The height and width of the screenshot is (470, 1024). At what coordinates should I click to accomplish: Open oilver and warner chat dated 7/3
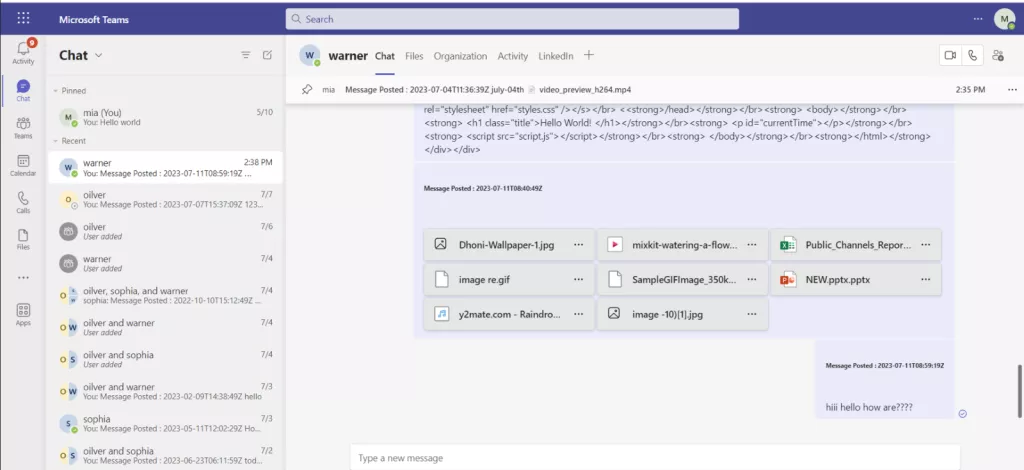[x=166, y=392]
